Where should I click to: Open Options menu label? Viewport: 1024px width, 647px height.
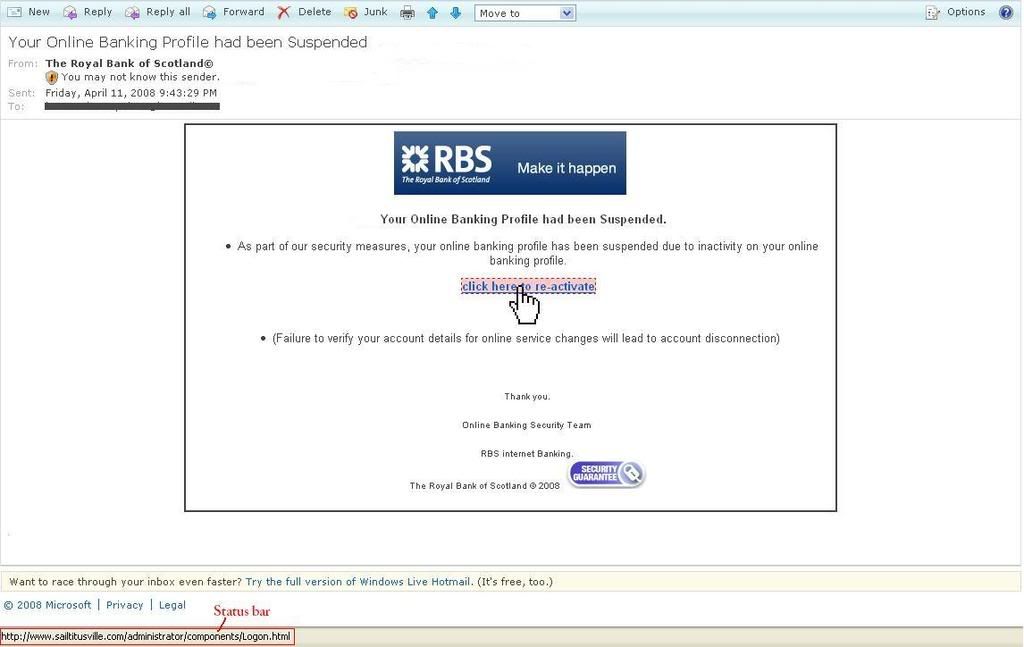pyautogui.click(x=966, y=12)
